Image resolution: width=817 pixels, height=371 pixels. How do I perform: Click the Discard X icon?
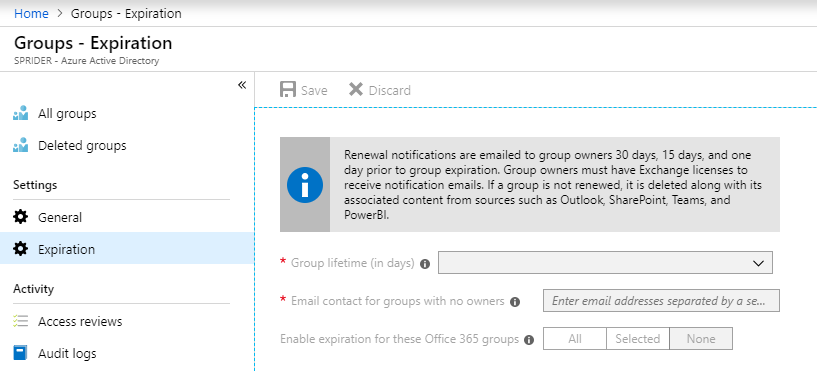coord(356,90)
